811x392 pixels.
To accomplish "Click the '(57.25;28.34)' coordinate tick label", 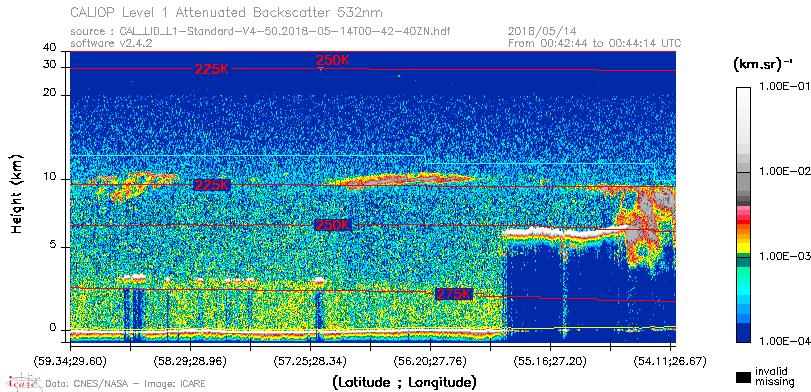I will pos(310,360).
